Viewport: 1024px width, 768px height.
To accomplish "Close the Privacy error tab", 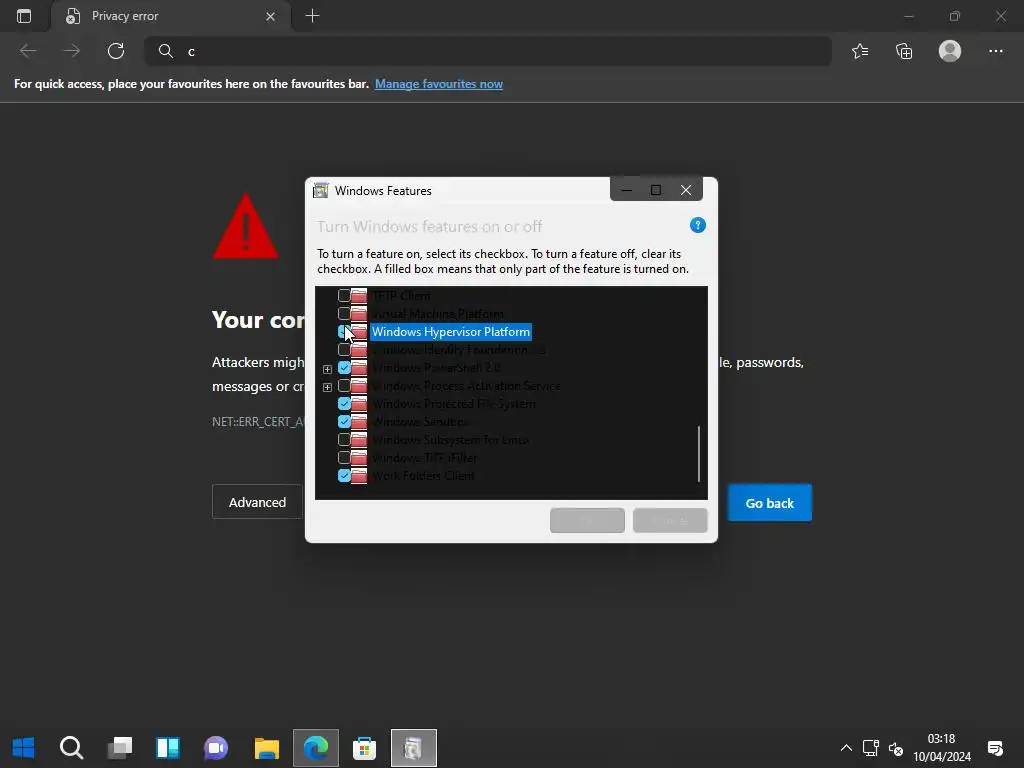I will pyautogui.click(x=270, y=16).
